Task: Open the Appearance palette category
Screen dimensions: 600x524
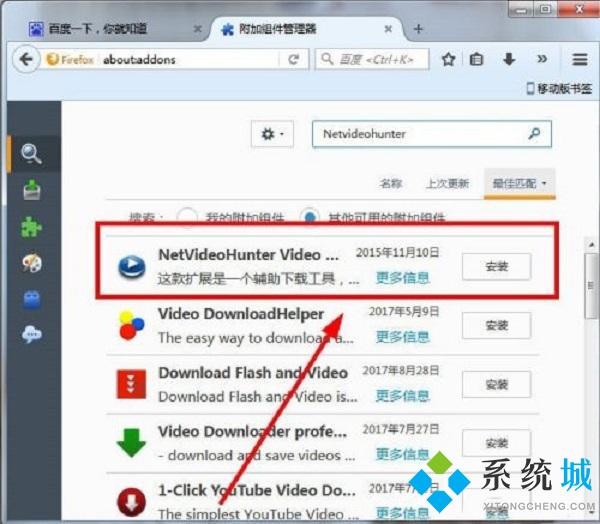Action: click(x=32, y=263)
